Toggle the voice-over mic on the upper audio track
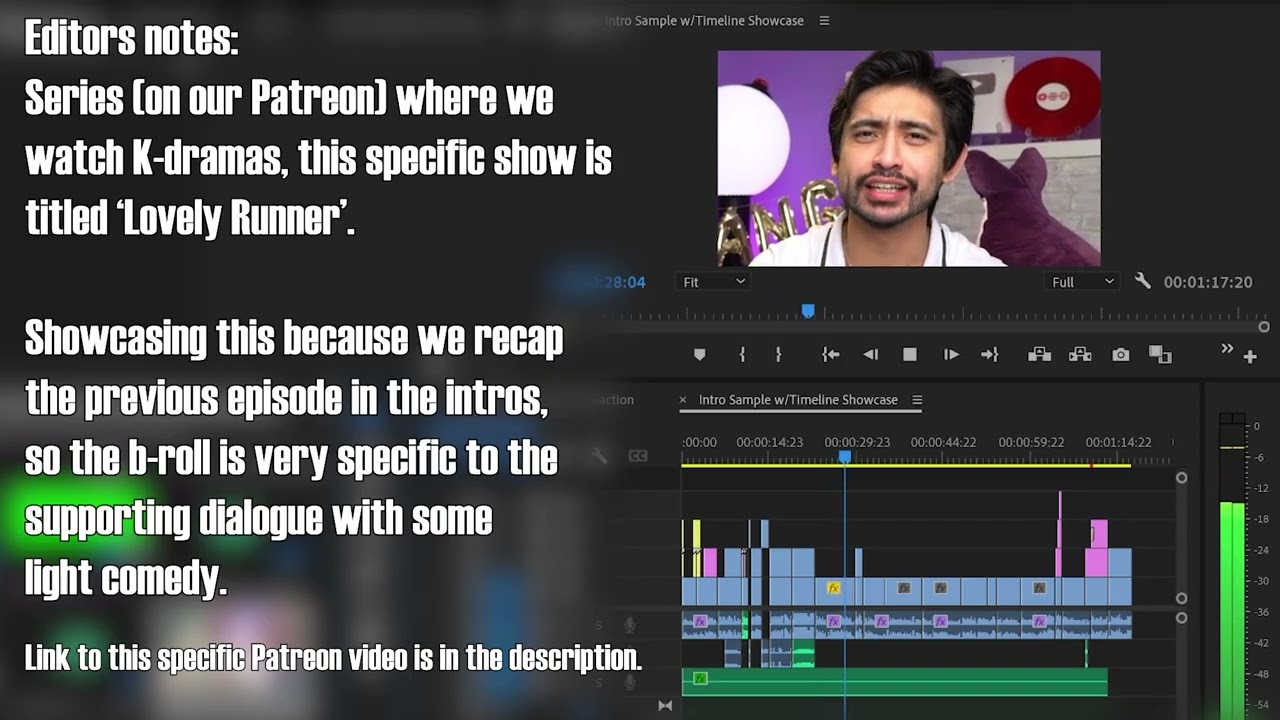 pyautogui.click(x=629, y=625)
